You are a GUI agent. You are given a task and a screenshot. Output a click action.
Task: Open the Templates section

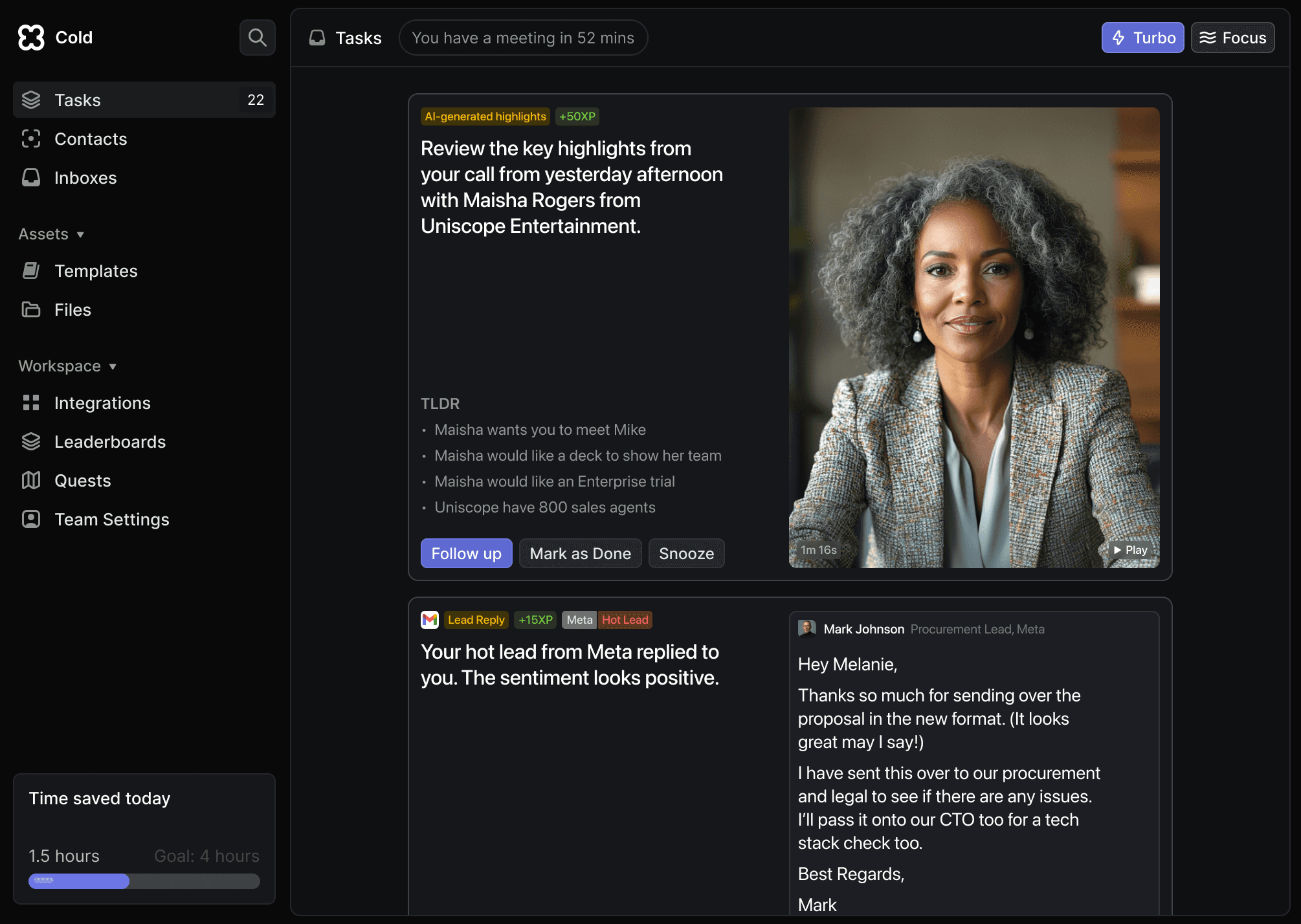click(x=96, y=271)
